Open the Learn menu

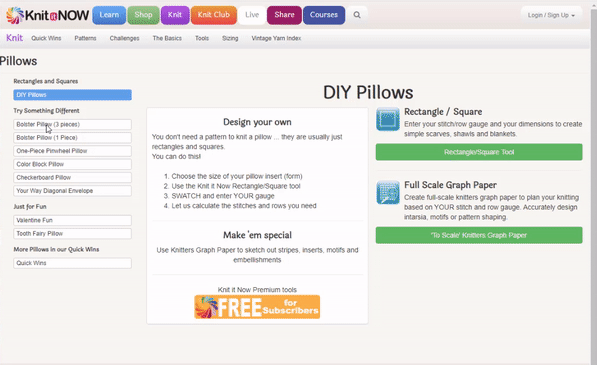(x=109, y=15)
